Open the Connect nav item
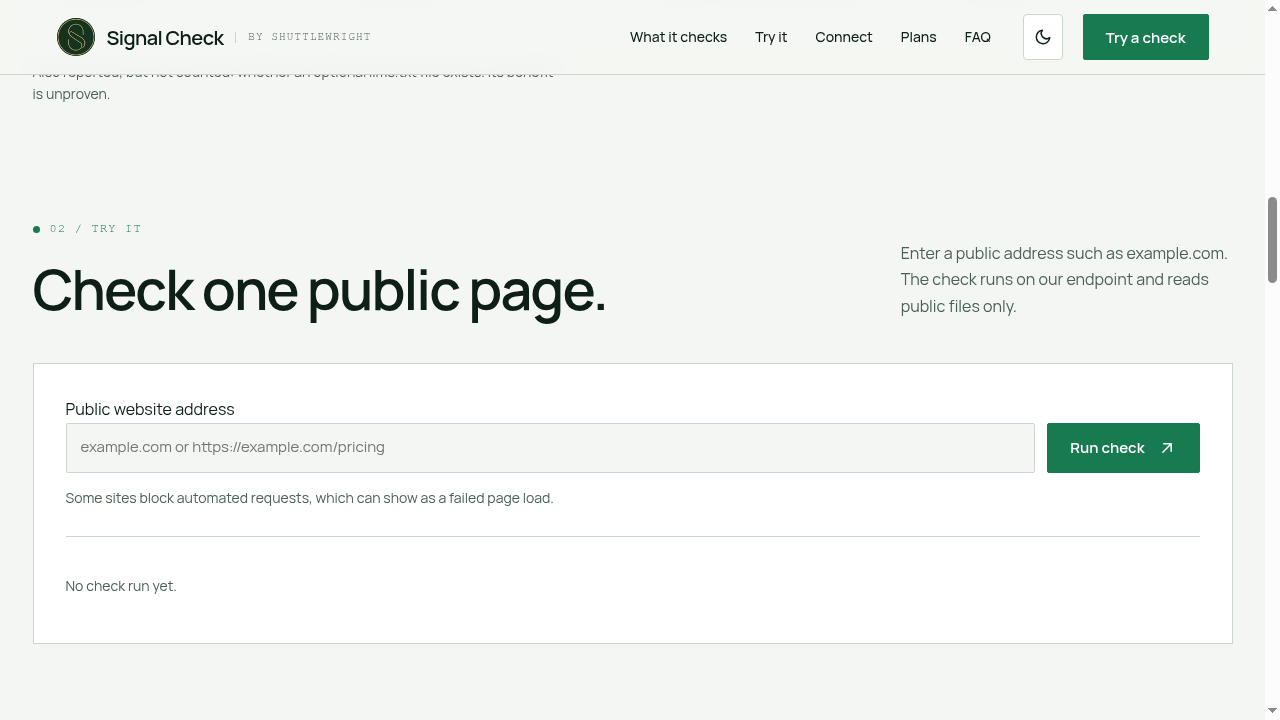1280x720 pixels. [844, 37]
